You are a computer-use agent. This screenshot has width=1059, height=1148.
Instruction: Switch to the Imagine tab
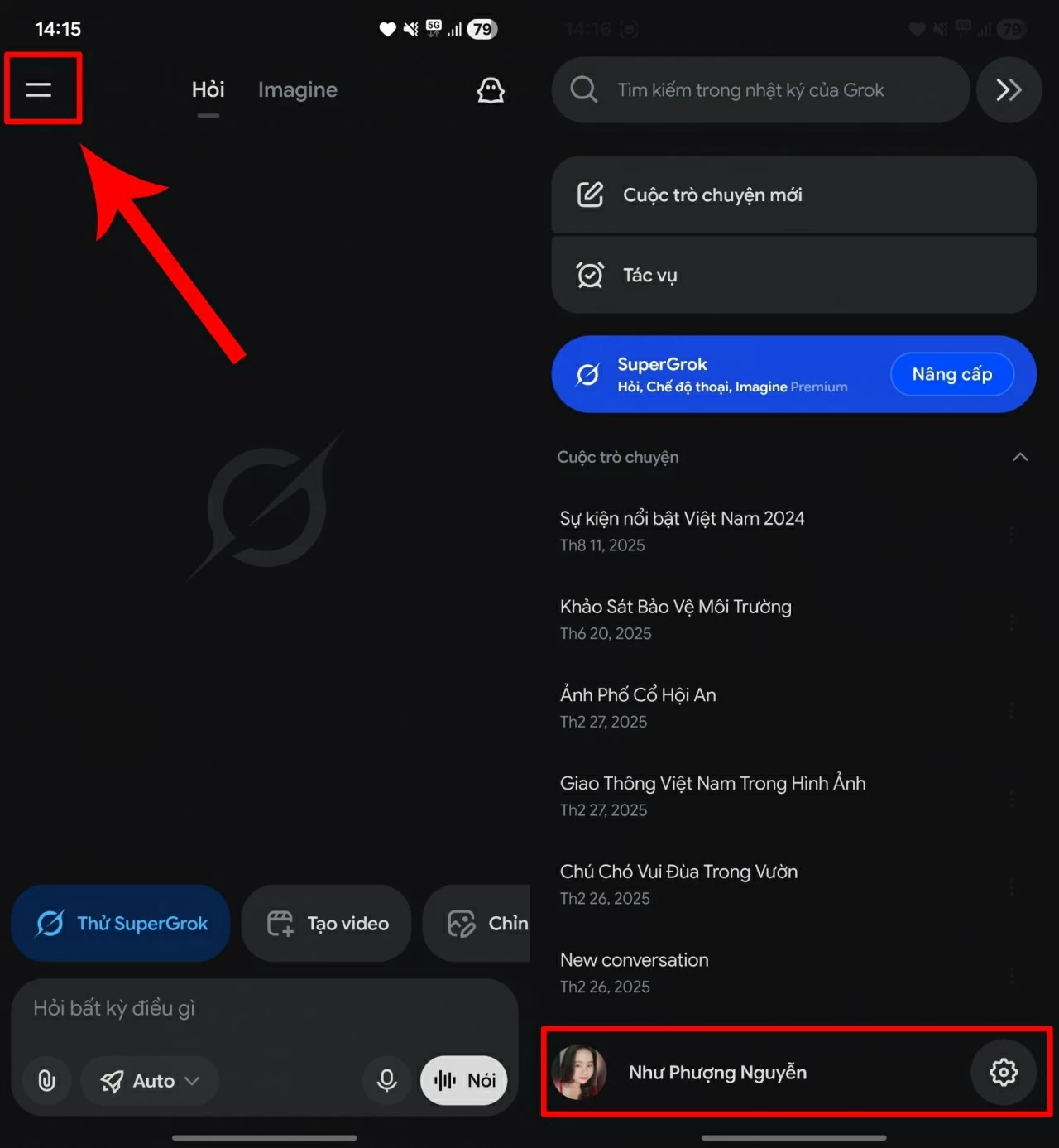(x=298, y=89)
